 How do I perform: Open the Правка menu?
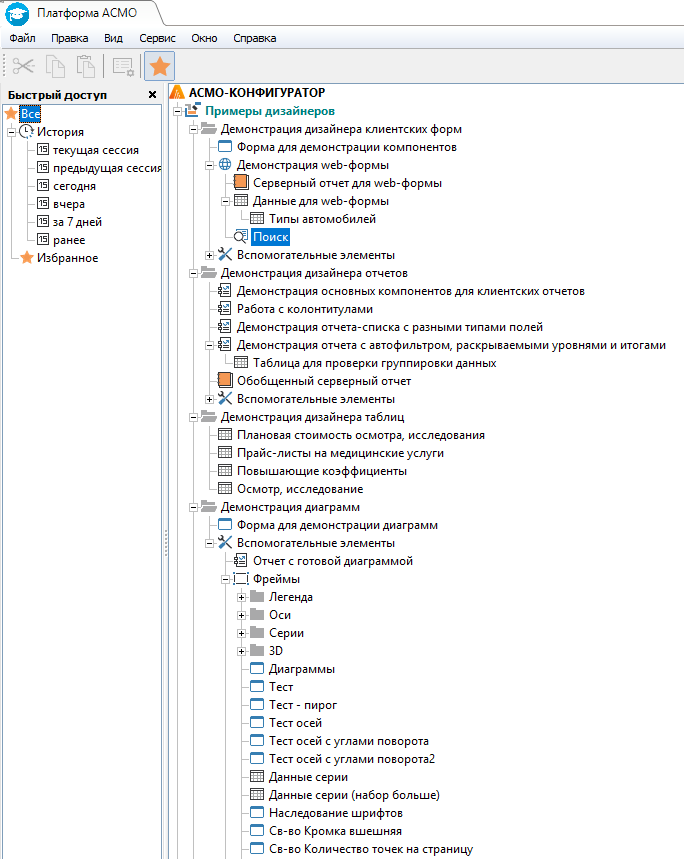click(70, 38)
